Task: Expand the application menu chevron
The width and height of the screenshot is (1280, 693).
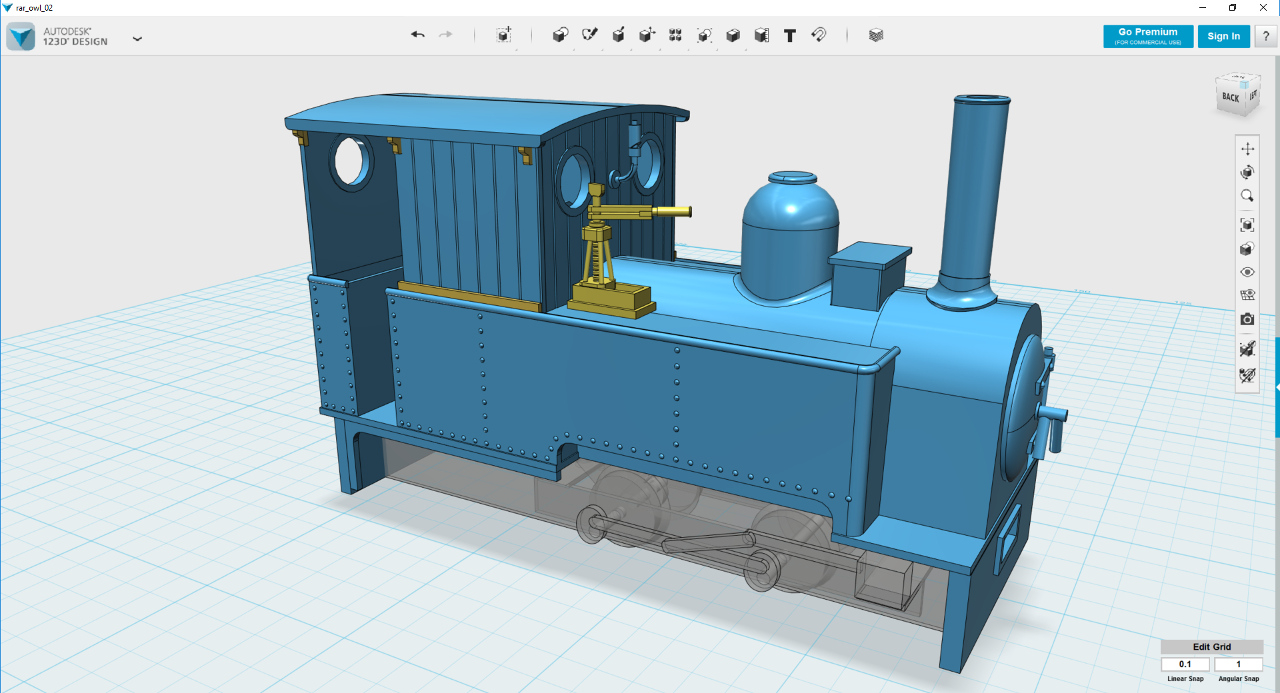Action: tap(137, 39)
